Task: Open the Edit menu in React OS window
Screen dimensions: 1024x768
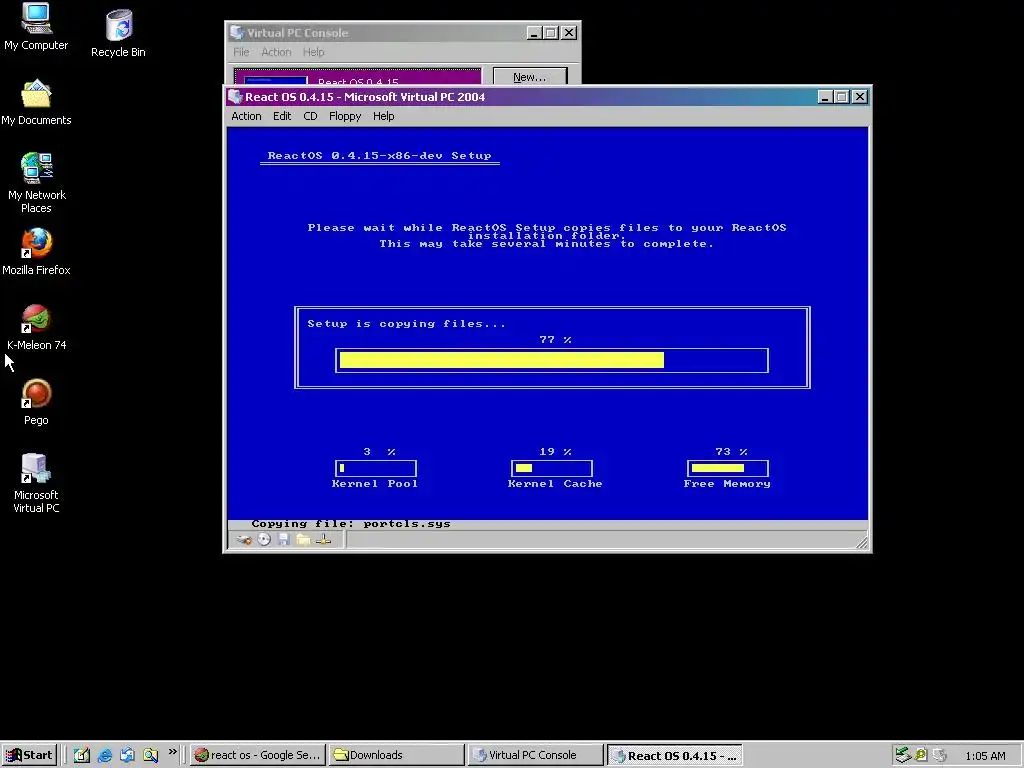Action: tap(281, 116)
